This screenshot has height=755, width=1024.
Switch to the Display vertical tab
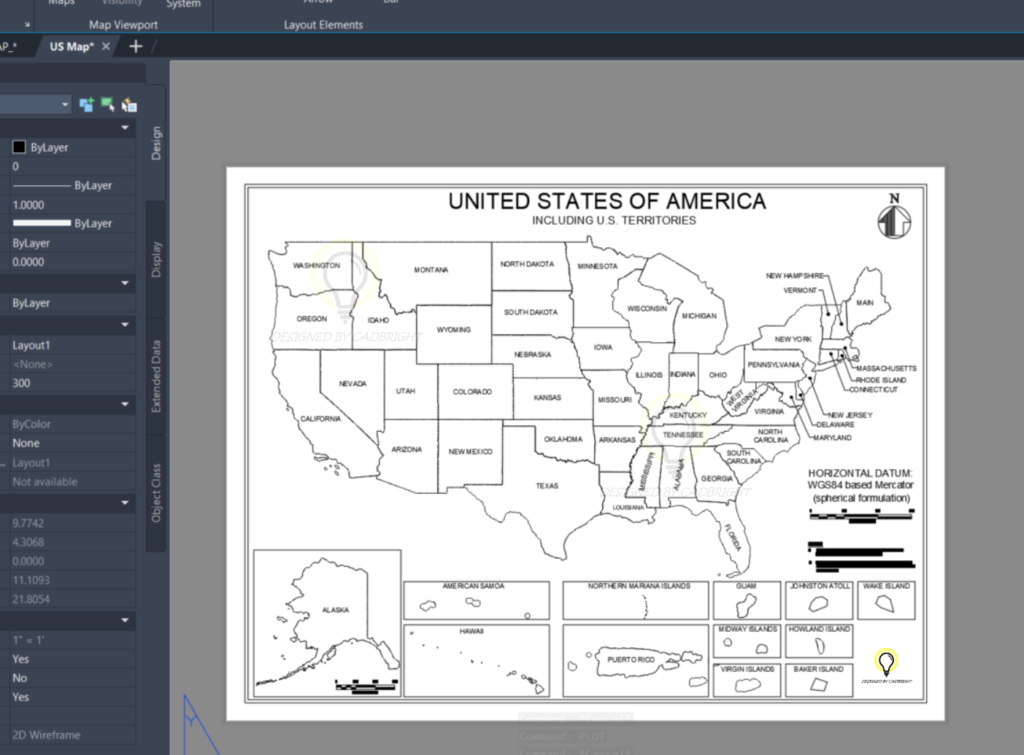click(x=156, y=259)
